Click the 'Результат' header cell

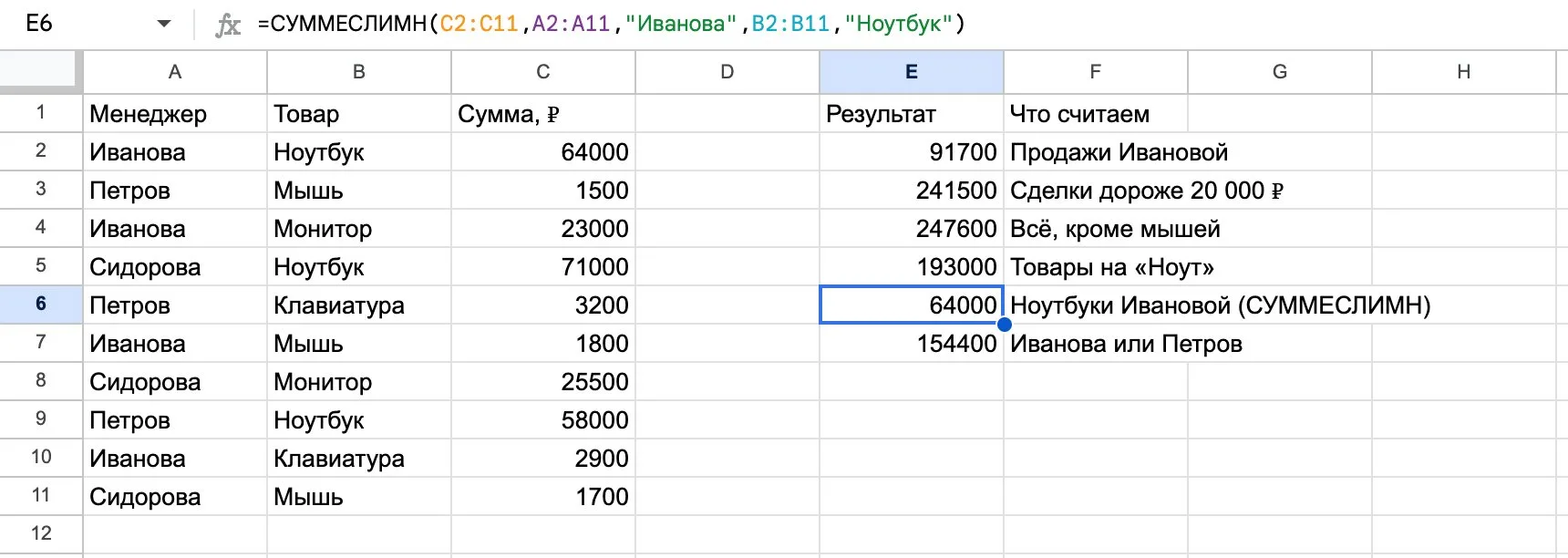(x=912, y=114)
